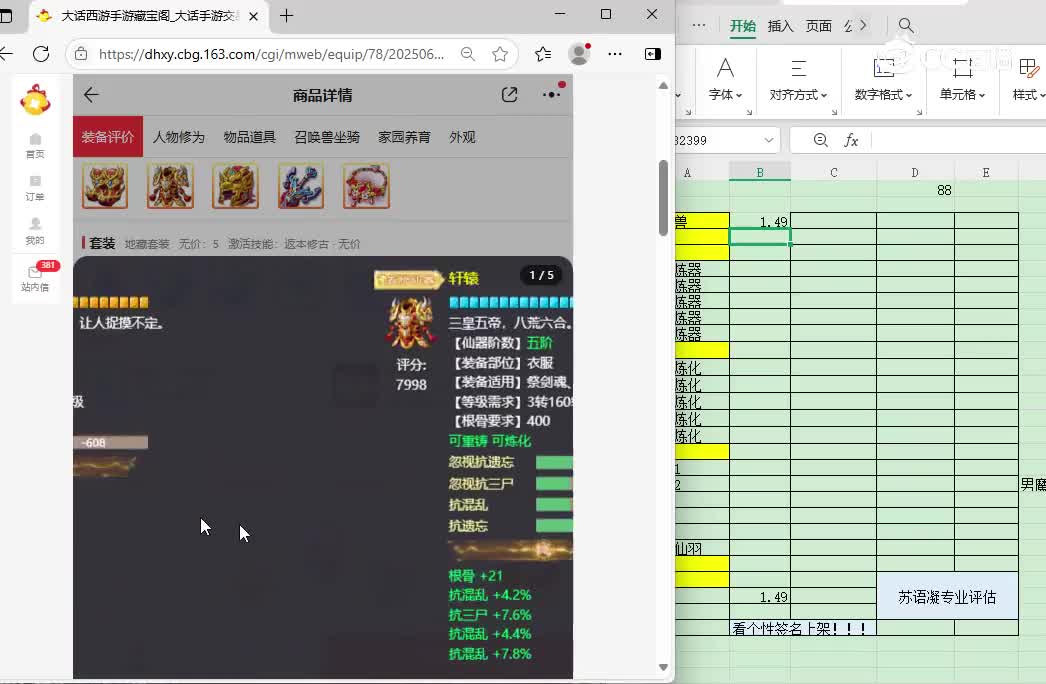Click the browser page vertical scrollbar

(x=663, y=198)
